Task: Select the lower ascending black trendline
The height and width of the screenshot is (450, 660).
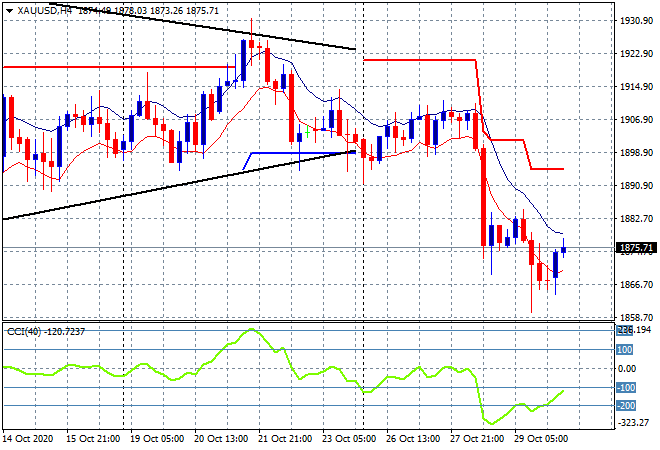Action: [x=179, y=185]
